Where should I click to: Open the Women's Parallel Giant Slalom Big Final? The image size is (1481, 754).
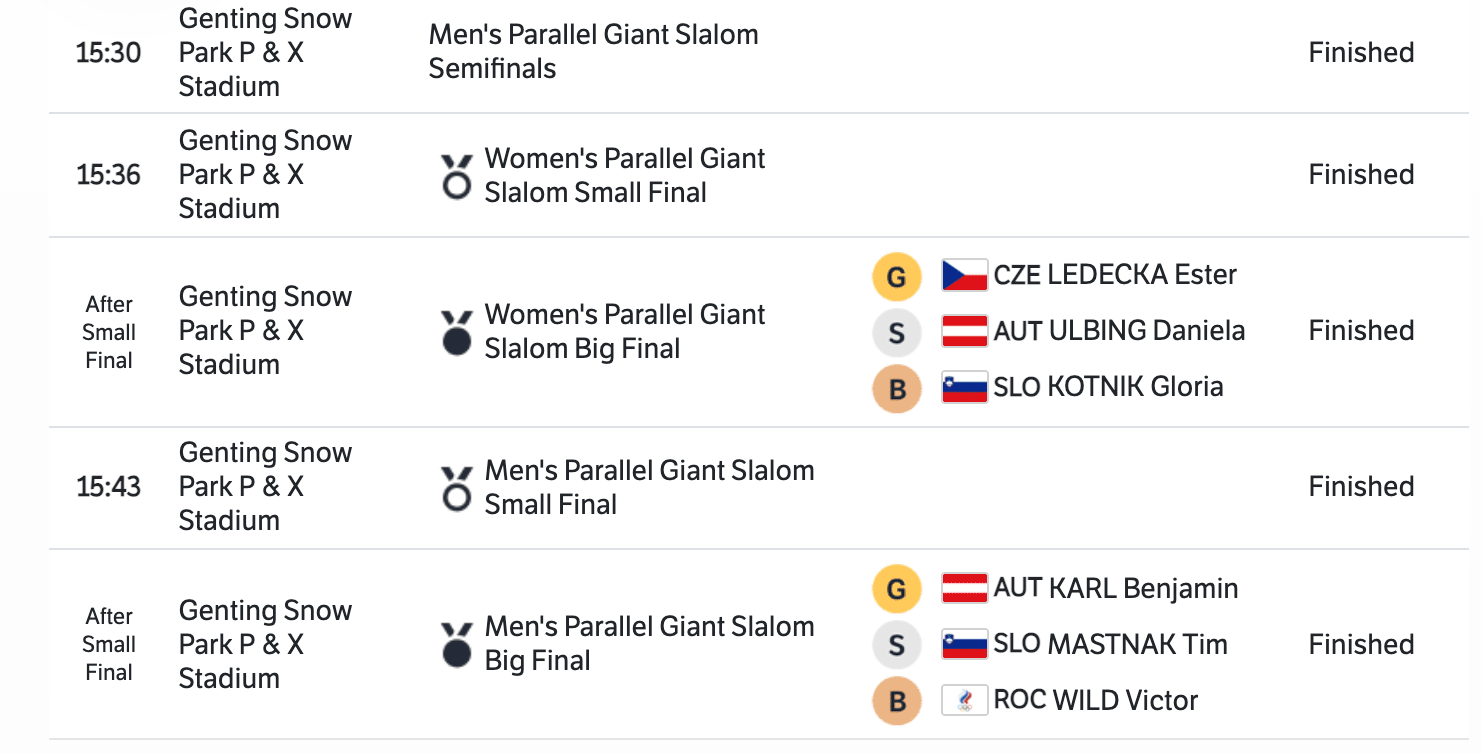coord(624,331)
